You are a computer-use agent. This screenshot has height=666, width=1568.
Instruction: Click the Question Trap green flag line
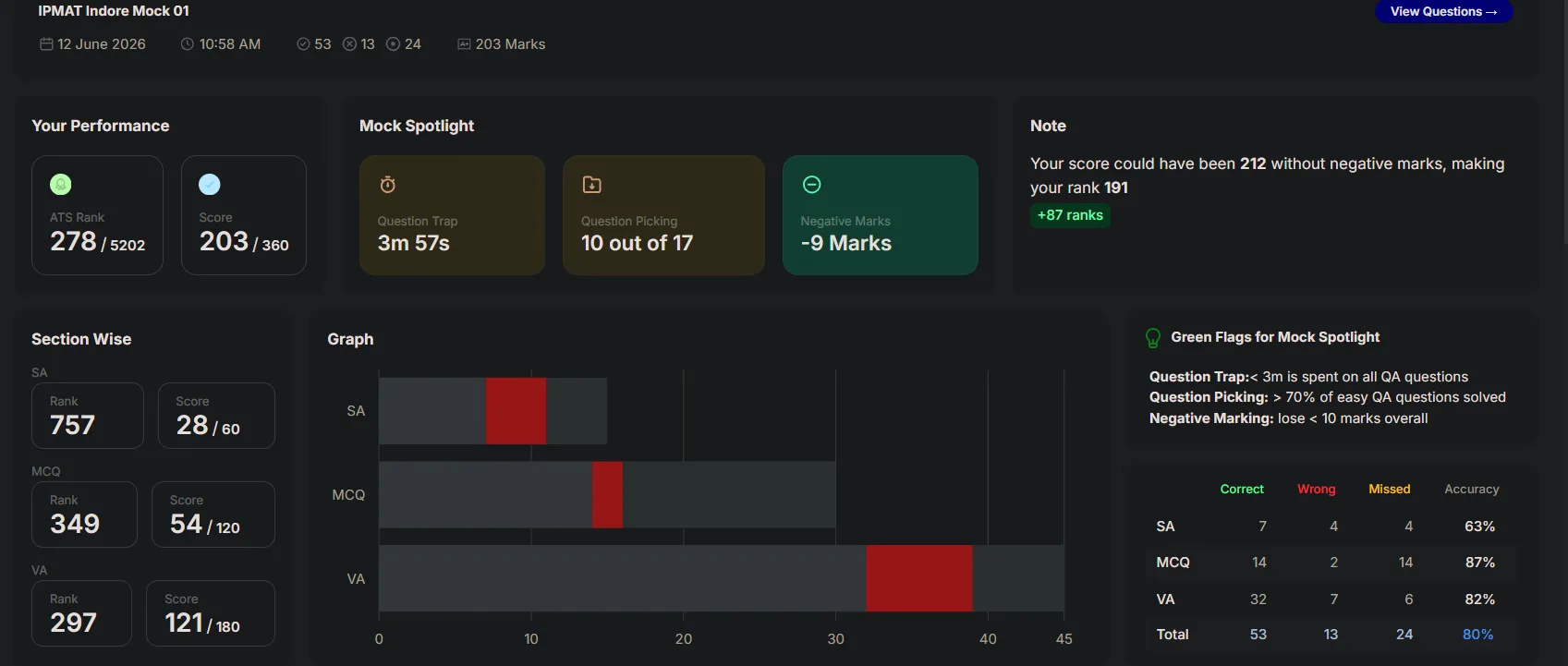click(x=1308, y=377)
